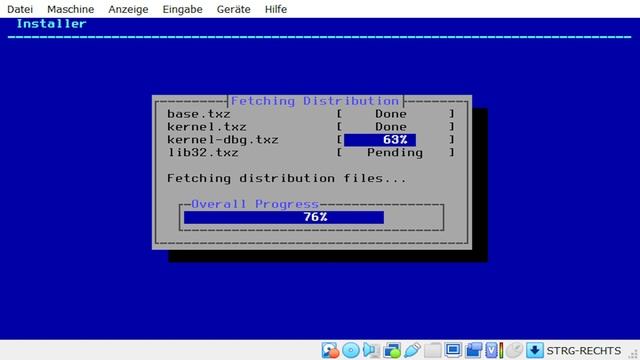Viewport: 640px width, 360px height.
Task: Click the window resize grip
Action: (633, 355)
